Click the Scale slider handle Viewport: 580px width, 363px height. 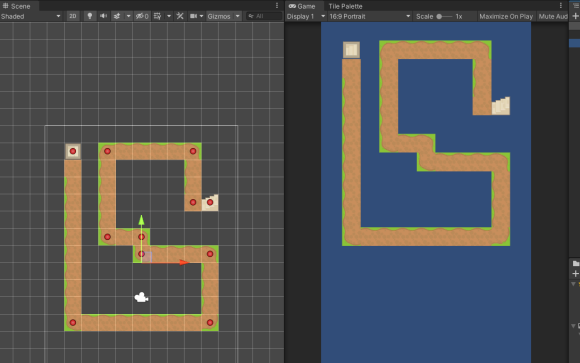coord(439,16)
